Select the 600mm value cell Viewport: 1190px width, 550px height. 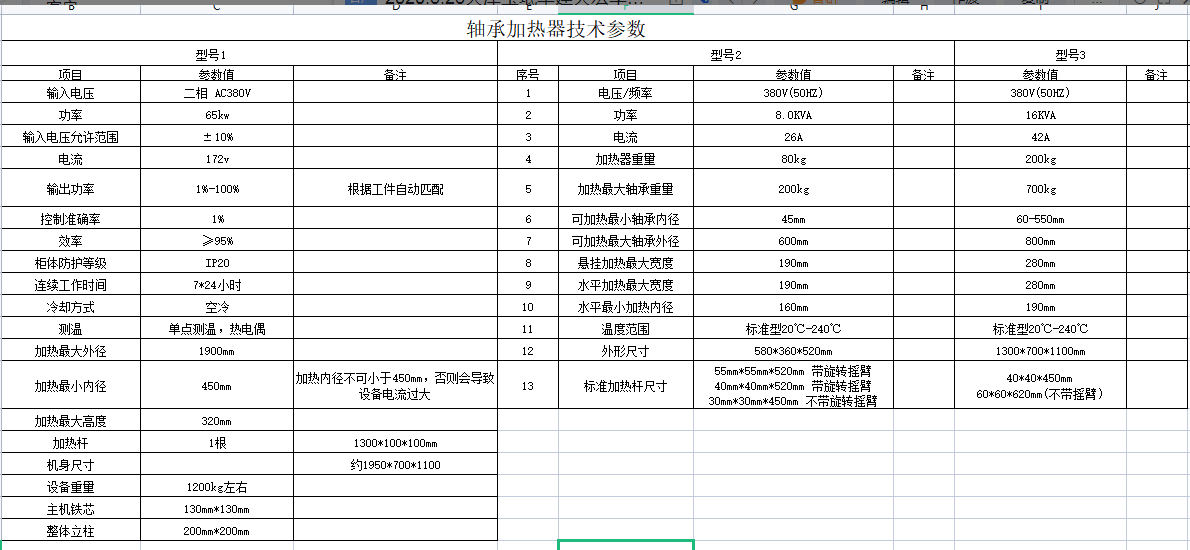[793, 241]
